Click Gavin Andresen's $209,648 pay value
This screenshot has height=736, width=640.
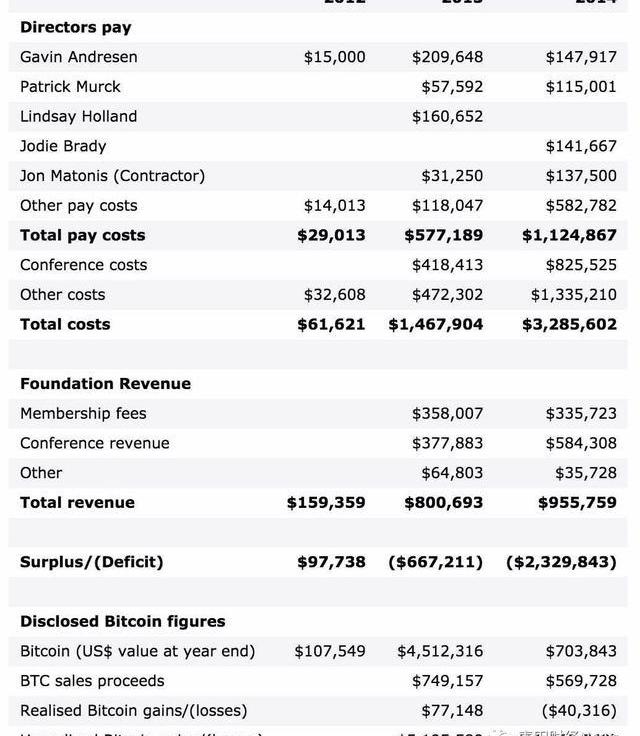click(447, 57)
